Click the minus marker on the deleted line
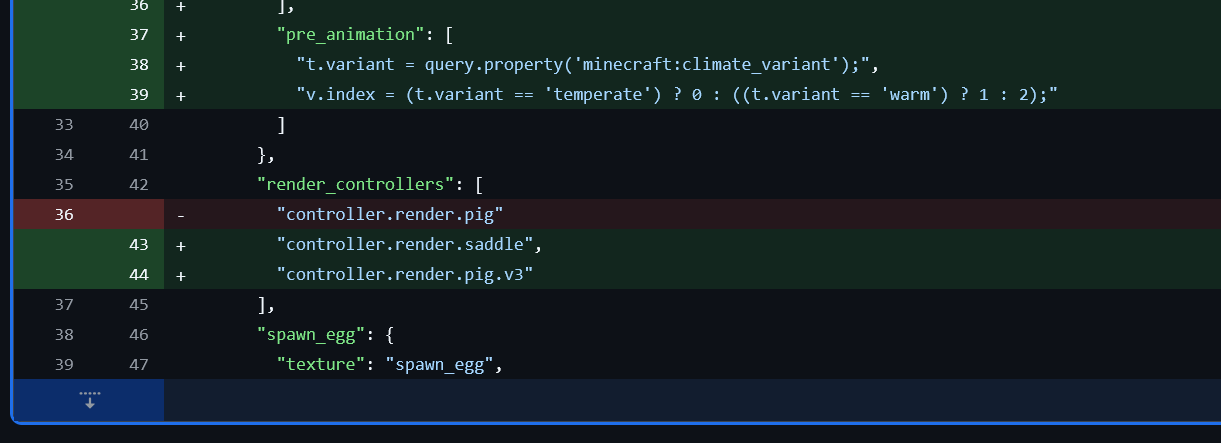The width and height of the screenshot is (1221, 443). (181, 215)
